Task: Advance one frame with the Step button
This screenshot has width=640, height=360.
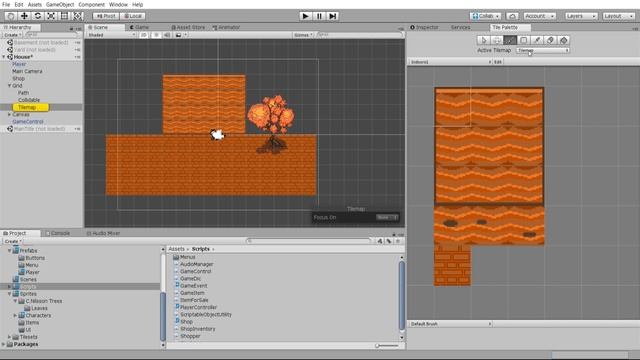Action: tap(333, 16)
